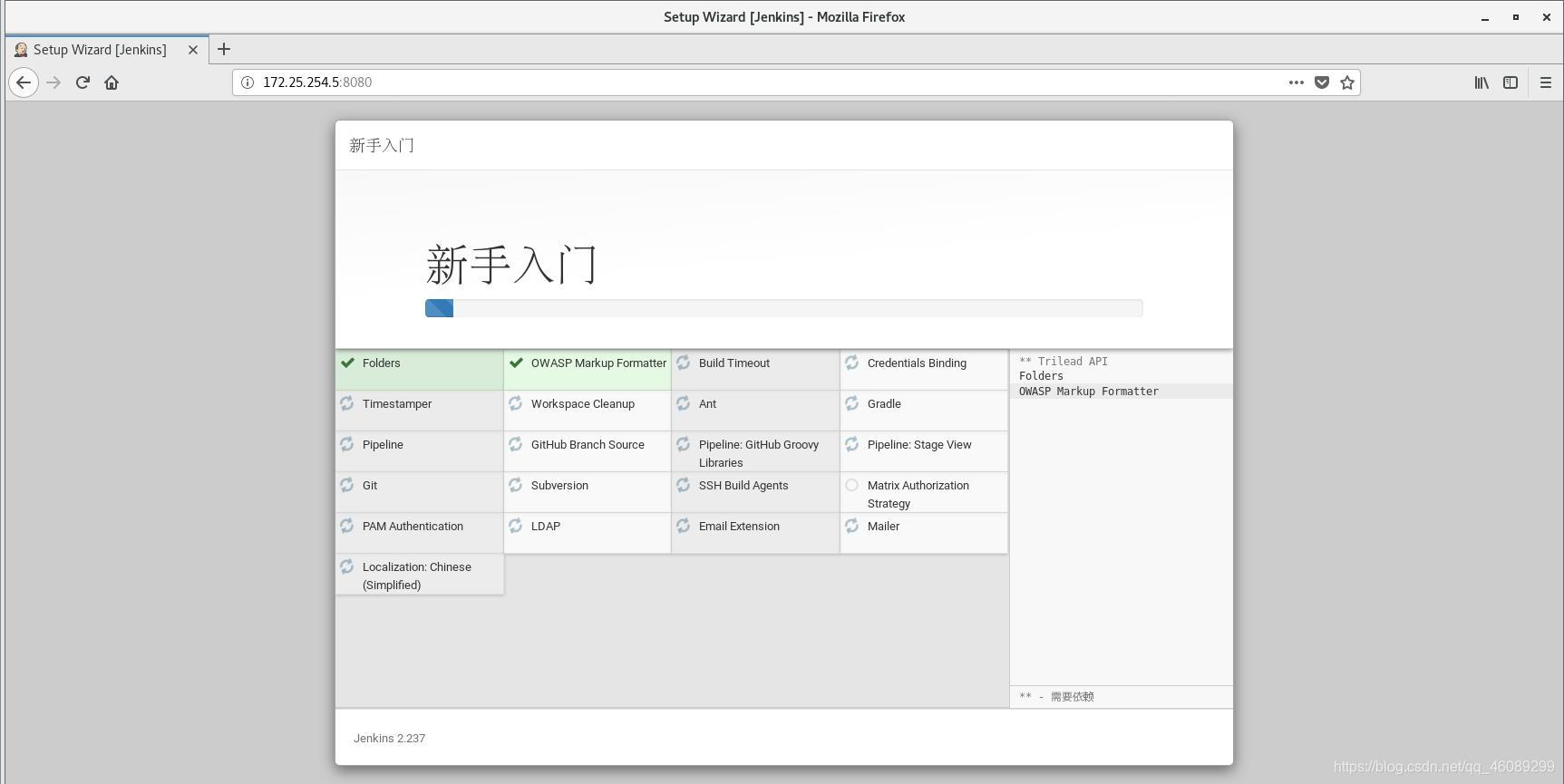1564x784 pixels.
Task: Click the Gradle plugin label
Action: click(x=884, y=404)
